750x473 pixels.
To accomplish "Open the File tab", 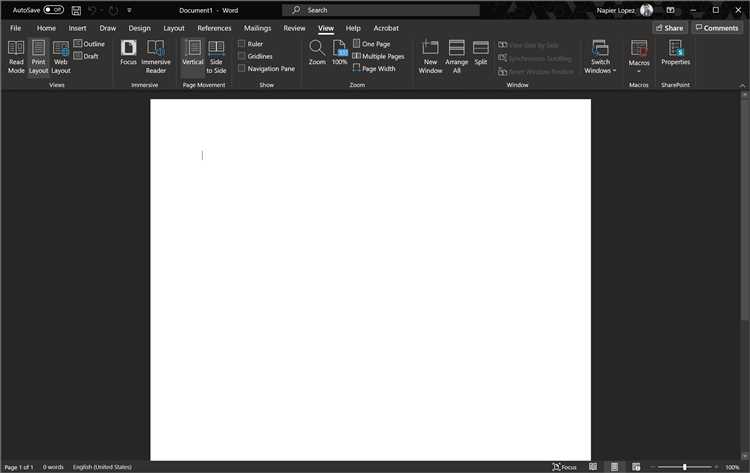I will 15,28.
